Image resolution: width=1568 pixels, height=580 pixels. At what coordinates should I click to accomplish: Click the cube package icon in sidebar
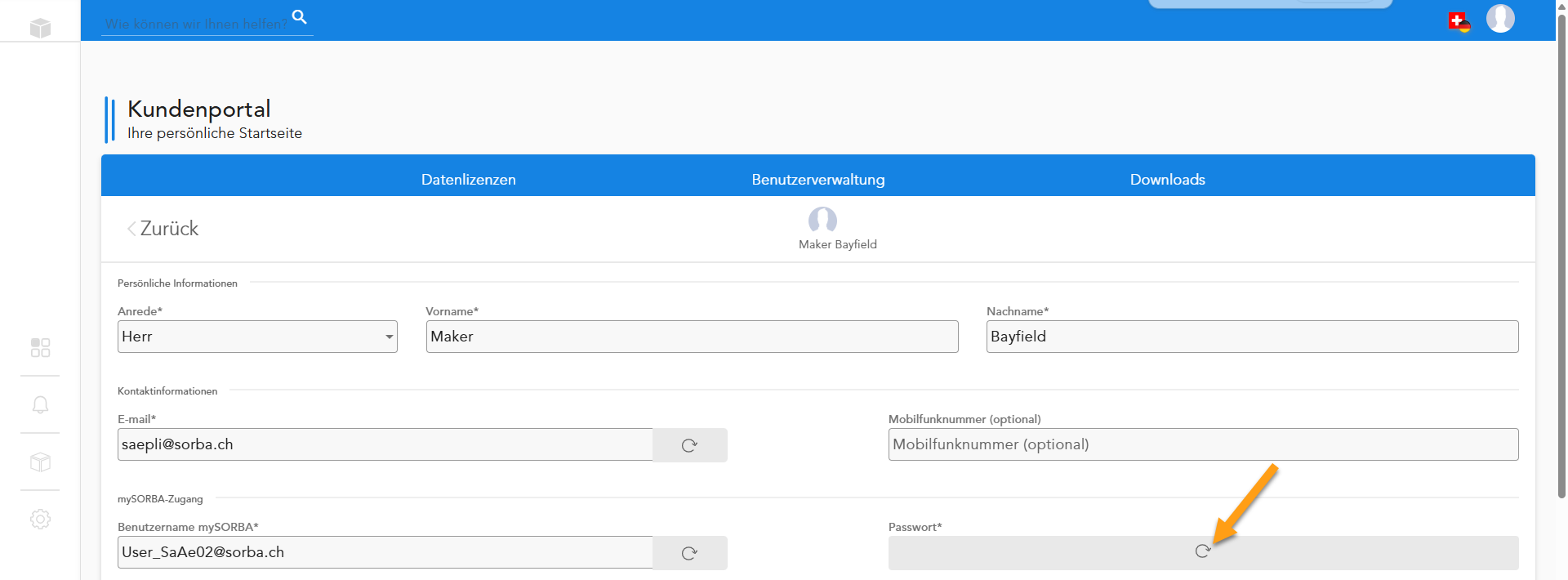[x=40, y=462]
